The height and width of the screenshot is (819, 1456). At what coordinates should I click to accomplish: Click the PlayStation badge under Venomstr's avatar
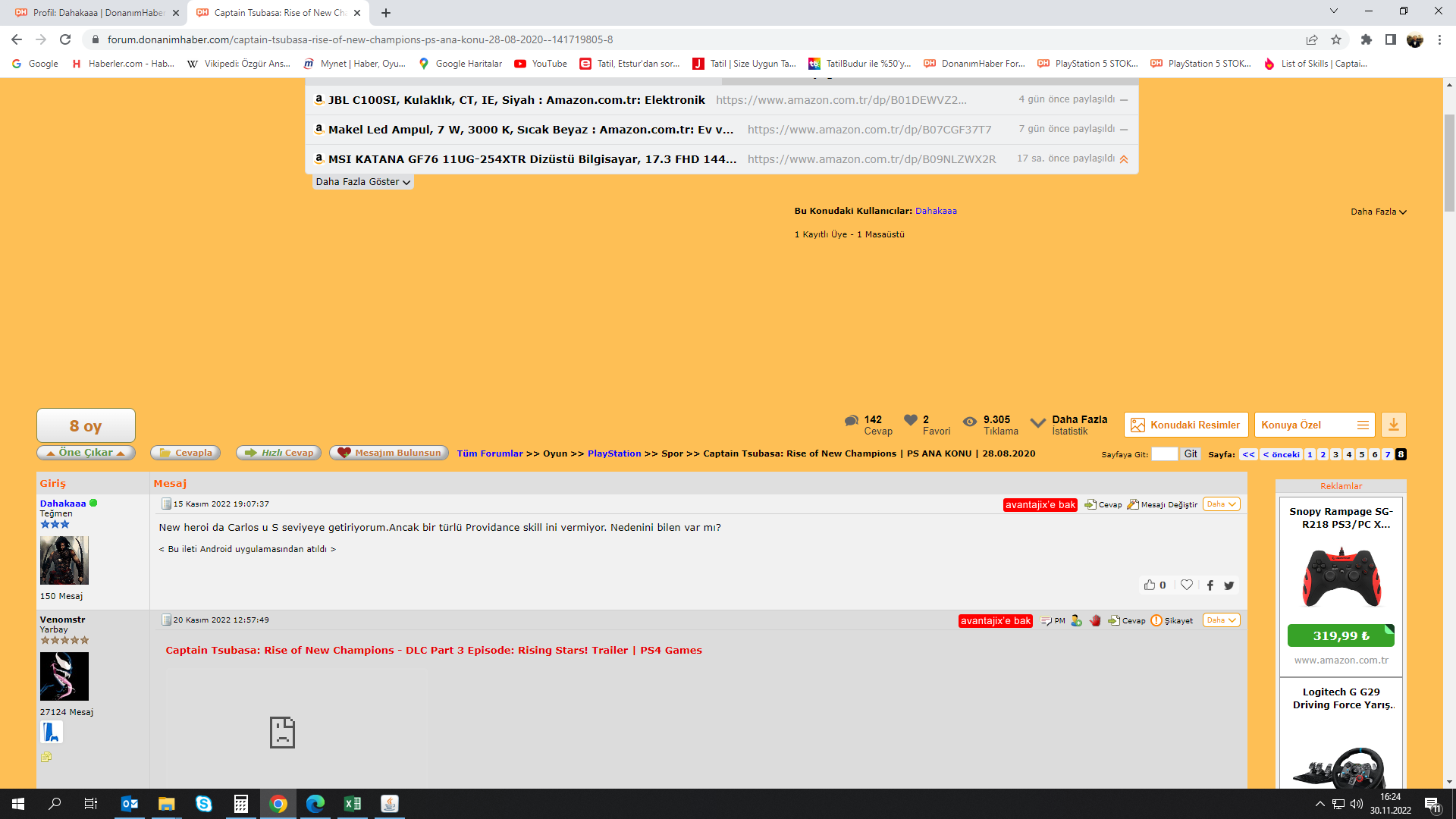coord(52,732)
